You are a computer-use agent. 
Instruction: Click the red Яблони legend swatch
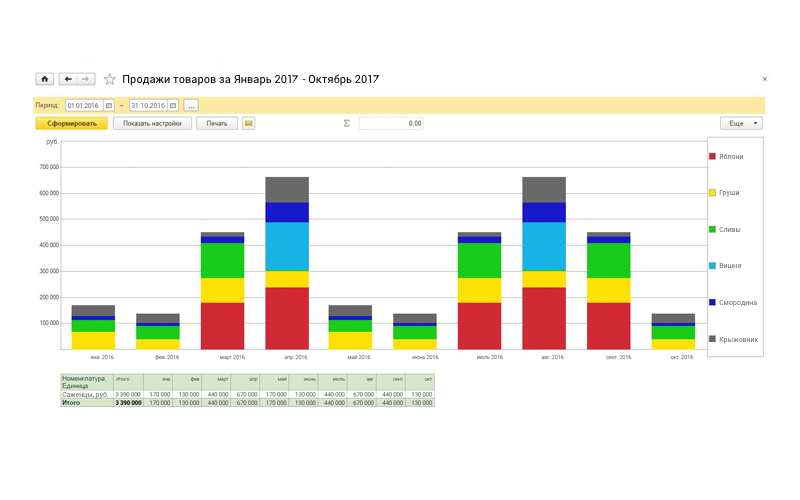pos(712,156)
